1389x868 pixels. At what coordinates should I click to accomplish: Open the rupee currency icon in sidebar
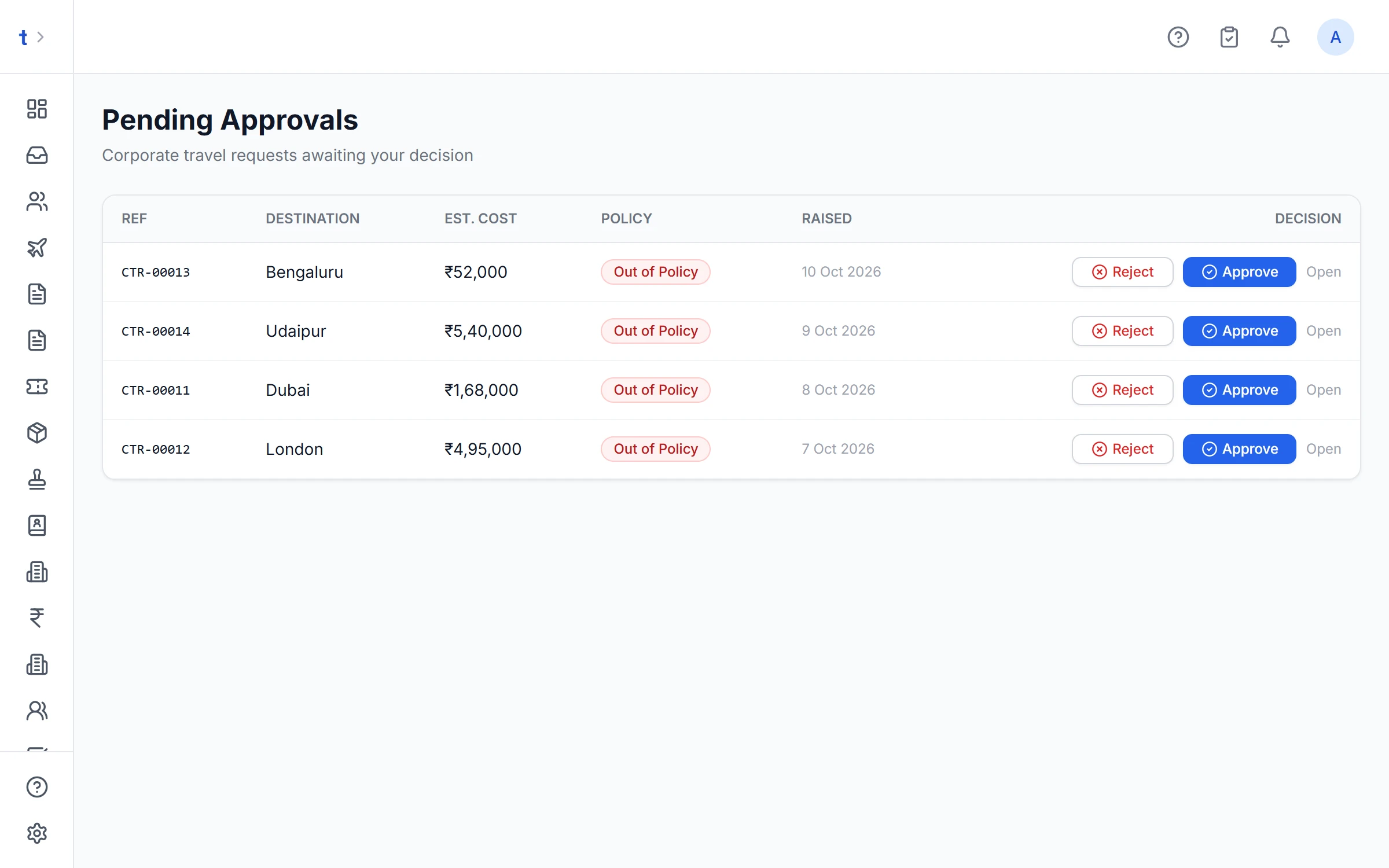tap(36, 618)
